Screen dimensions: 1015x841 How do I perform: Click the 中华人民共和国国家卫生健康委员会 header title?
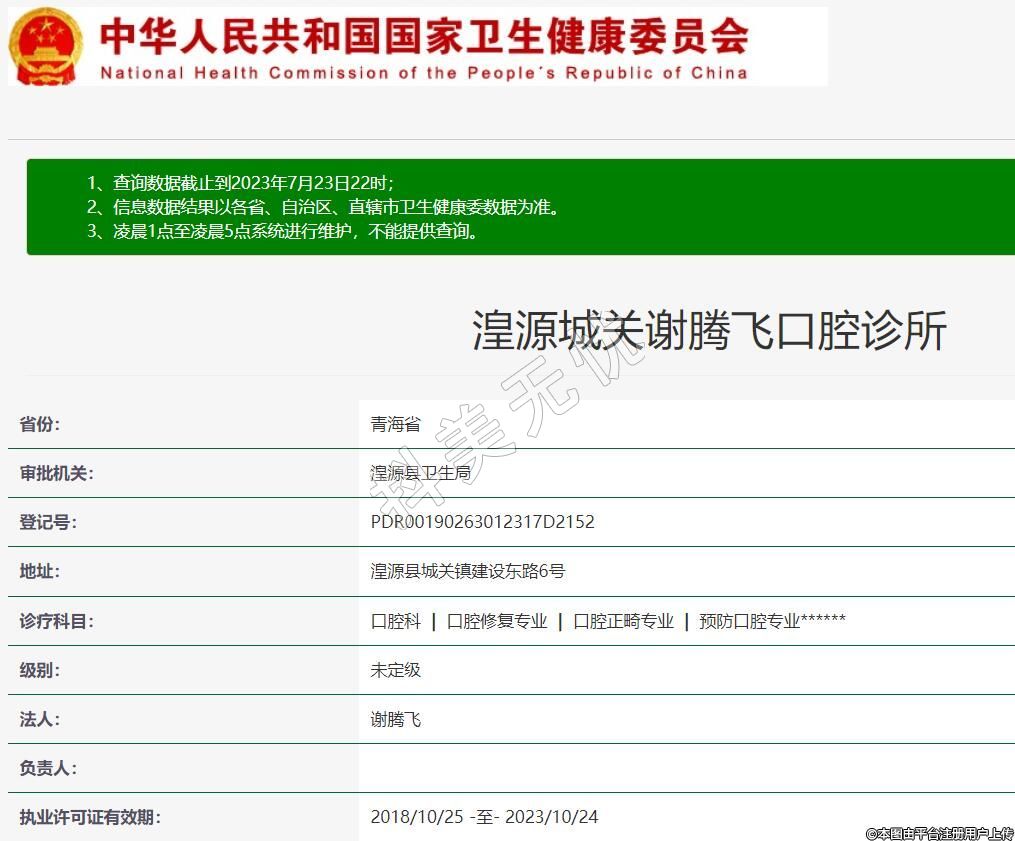tap(424, 36)
